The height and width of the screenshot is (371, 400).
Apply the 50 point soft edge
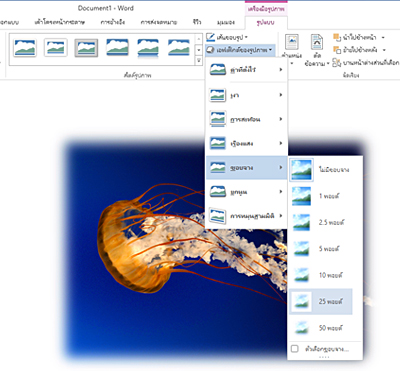click(x=321, y=328)
